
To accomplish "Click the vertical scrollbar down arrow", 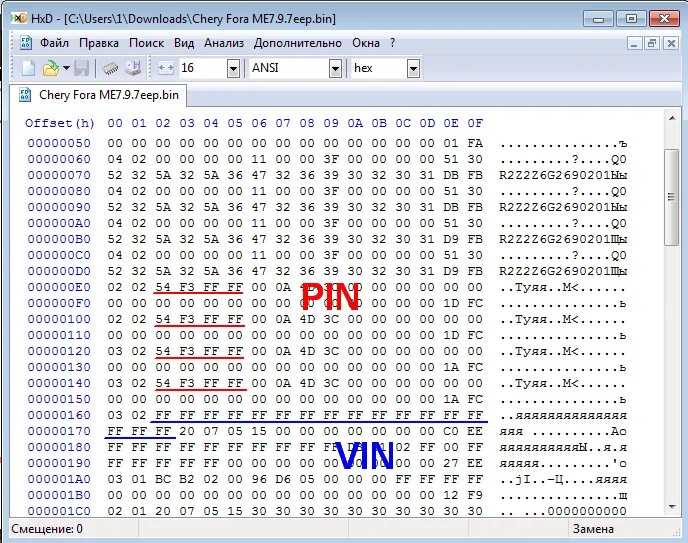I will pos(672,507).
